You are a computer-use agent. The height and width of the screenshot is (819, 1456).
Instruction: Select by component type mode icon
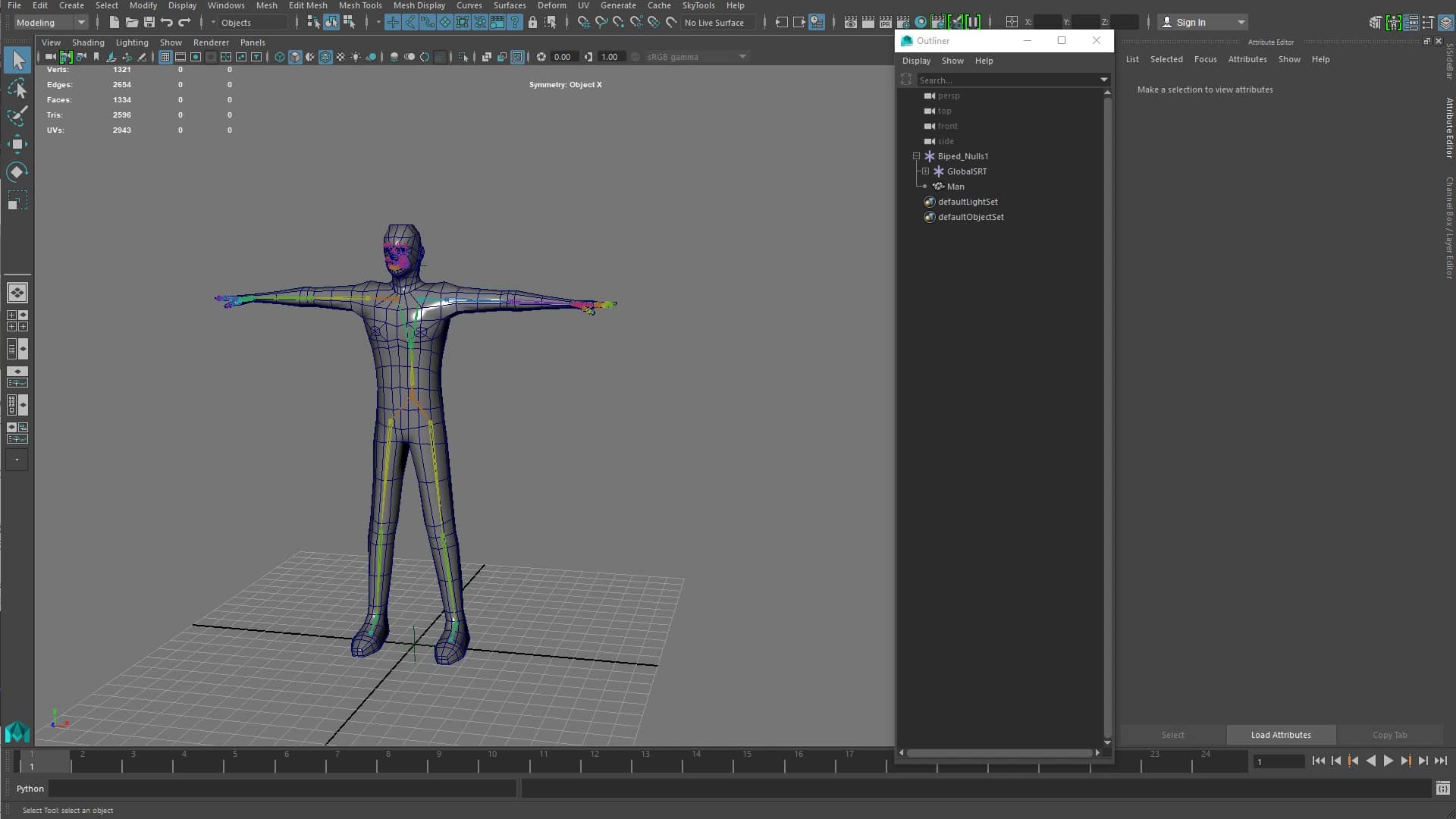click(x=349, y=22)
